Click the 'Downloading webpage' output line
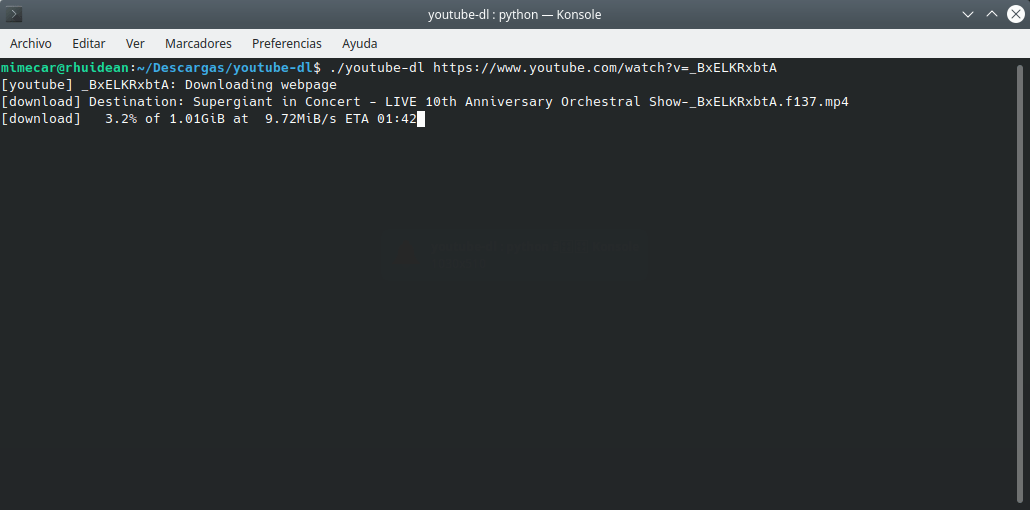This screenshot has width=1030, height=510. pyautogui.click(x=169, y=85)
